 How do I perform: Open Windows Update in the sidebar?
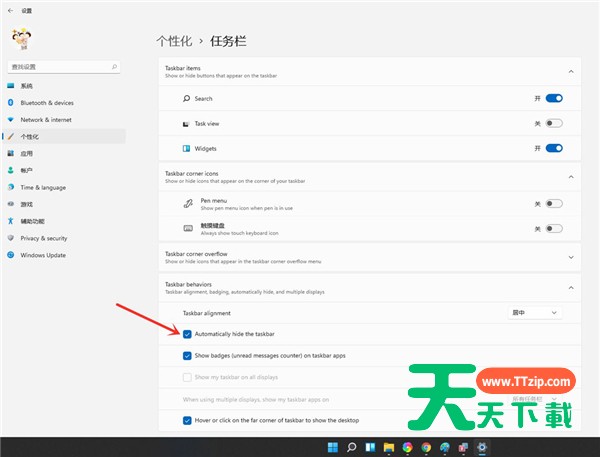(x=43, y=255)
